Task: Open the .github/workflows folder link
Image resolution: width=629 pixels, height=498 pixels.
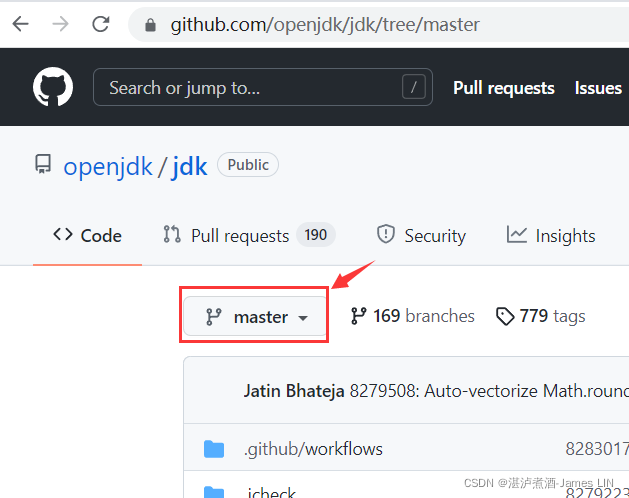Action: tap(313, 449)
